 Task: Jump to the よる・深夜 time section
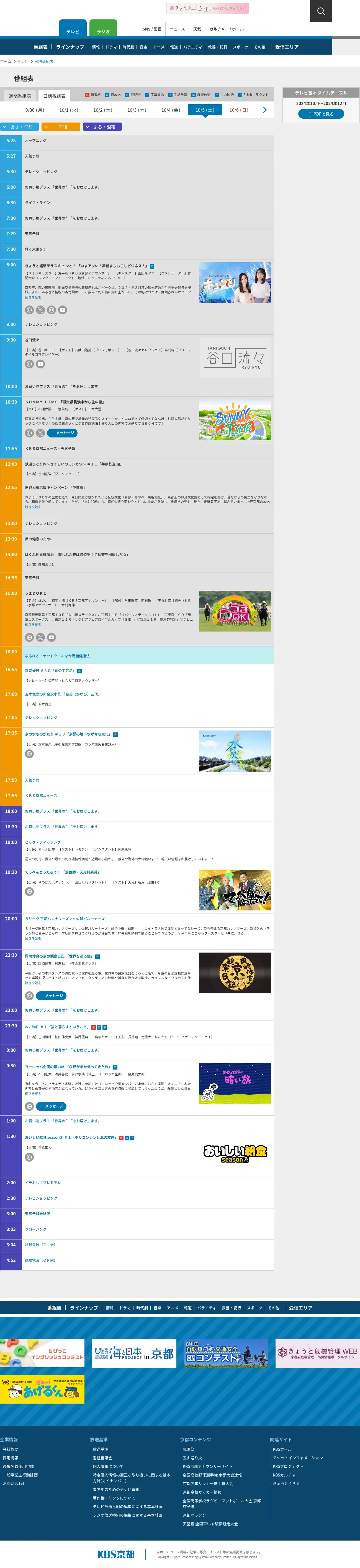pos(102,127)
